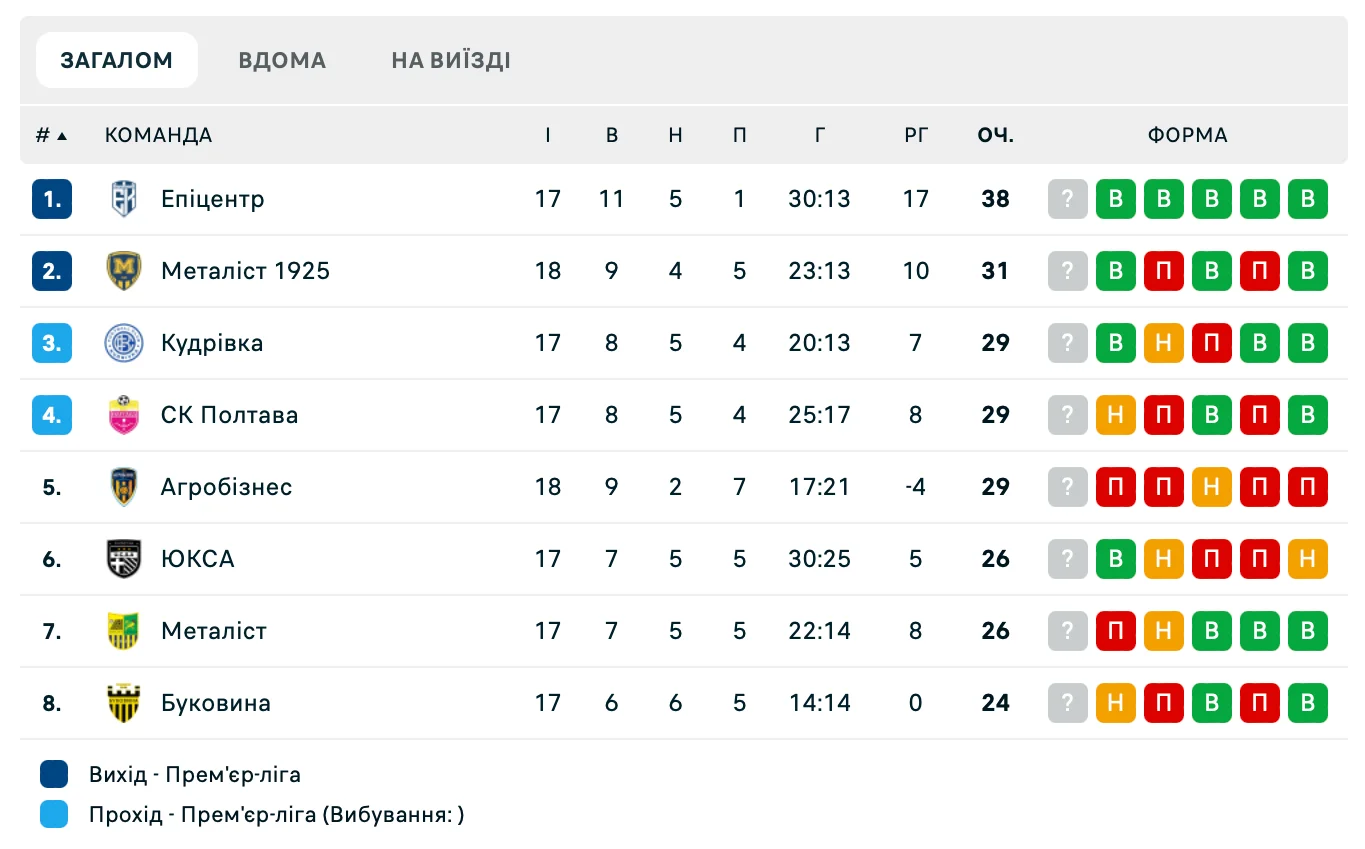Click Епіцентр's gray question mark form badge
This screenshot has width=1365, height=849.
pos(1068,199)
